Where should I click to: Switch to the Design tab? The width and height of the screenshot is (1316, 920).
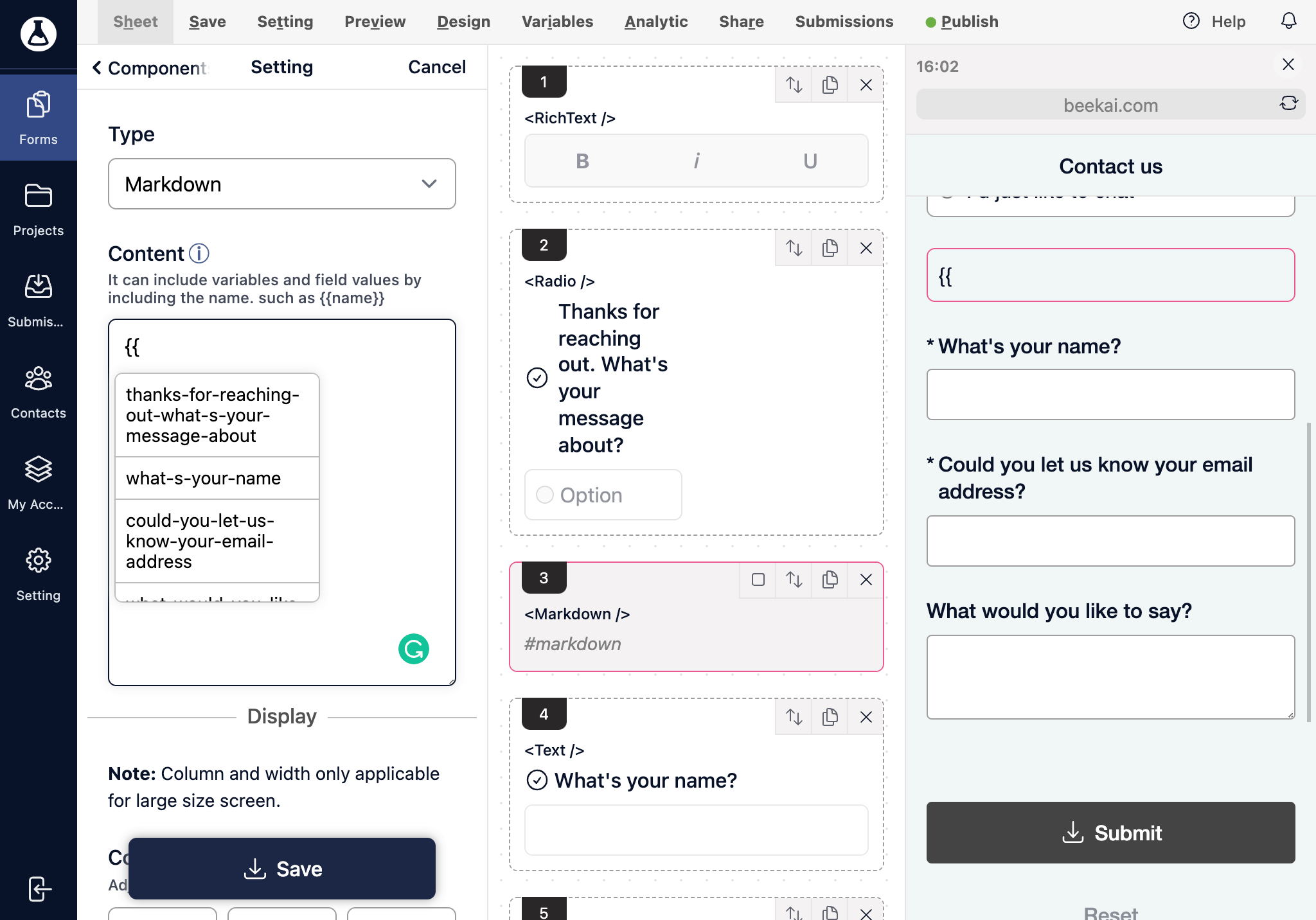click(x=463, y=21)
